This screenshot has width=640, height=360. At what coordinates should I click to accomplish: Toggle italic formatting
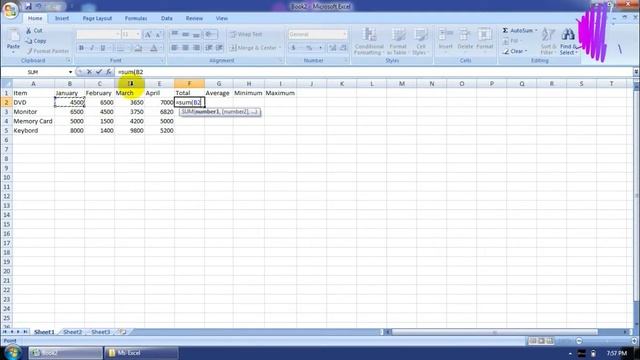92,48
